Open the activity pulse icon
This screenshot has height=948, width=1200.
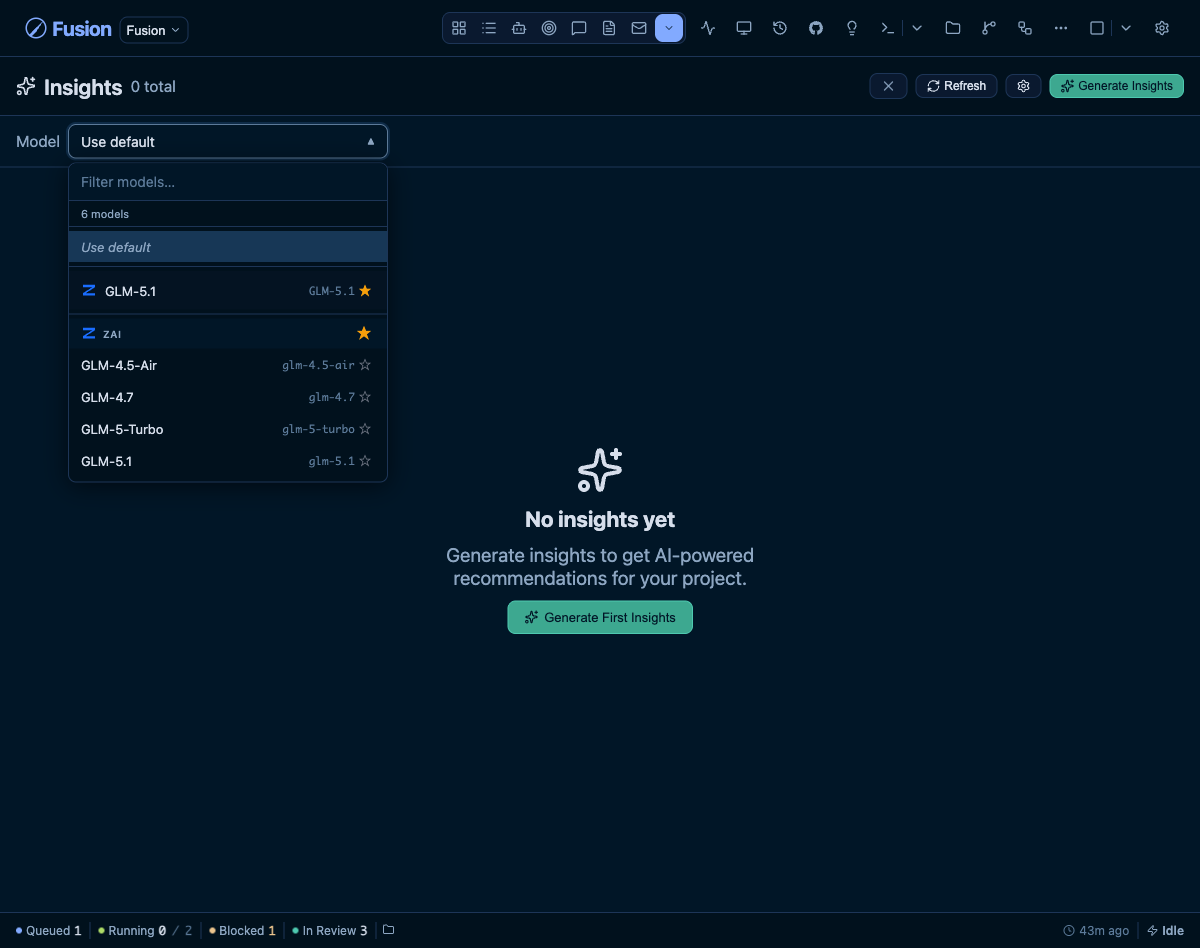coord(708,29)
